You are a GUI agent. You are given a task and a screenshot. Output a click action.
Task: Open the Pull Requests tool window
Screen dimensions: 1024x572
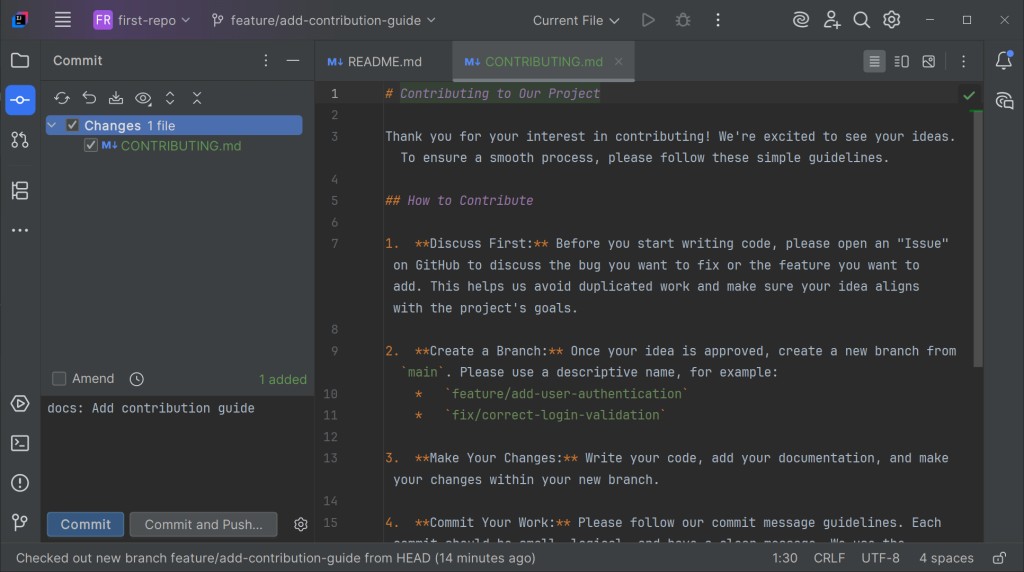[x=20, y=140]
